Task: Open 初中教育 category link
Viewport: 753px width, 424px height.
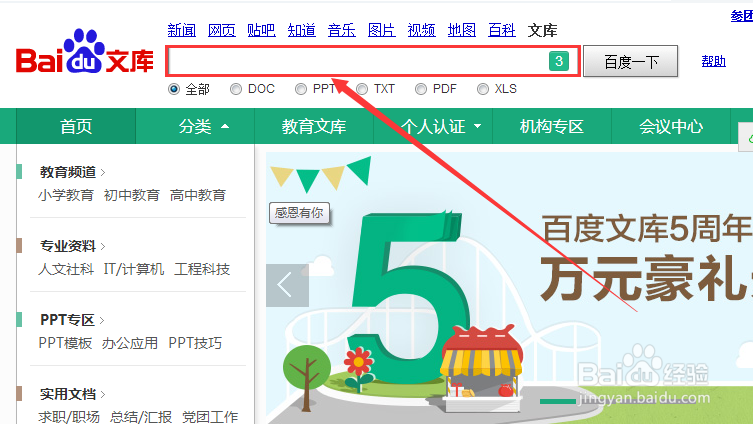Action: click(132, 195)
